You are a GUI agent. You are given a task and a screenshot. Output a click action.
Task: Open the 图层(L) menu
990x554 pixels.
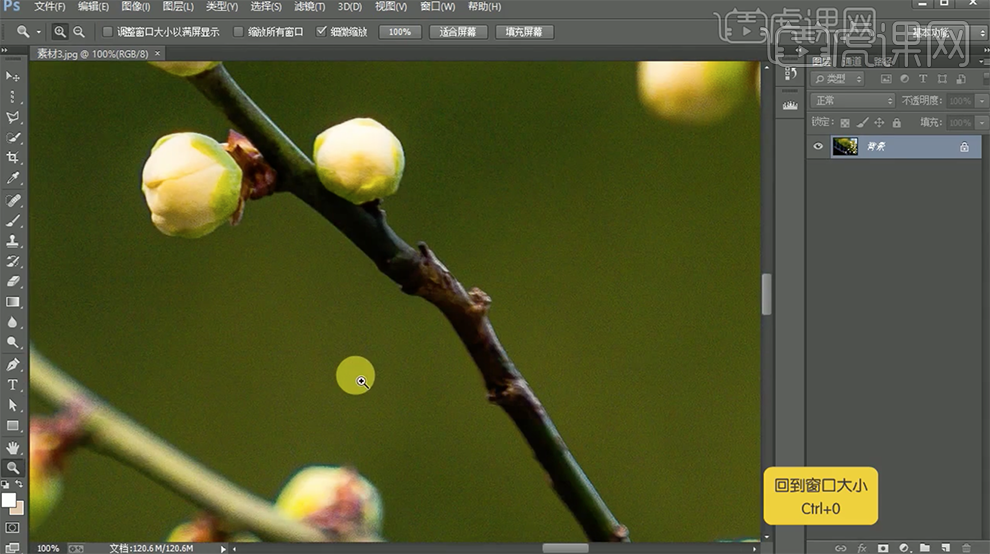coord(178,6)
